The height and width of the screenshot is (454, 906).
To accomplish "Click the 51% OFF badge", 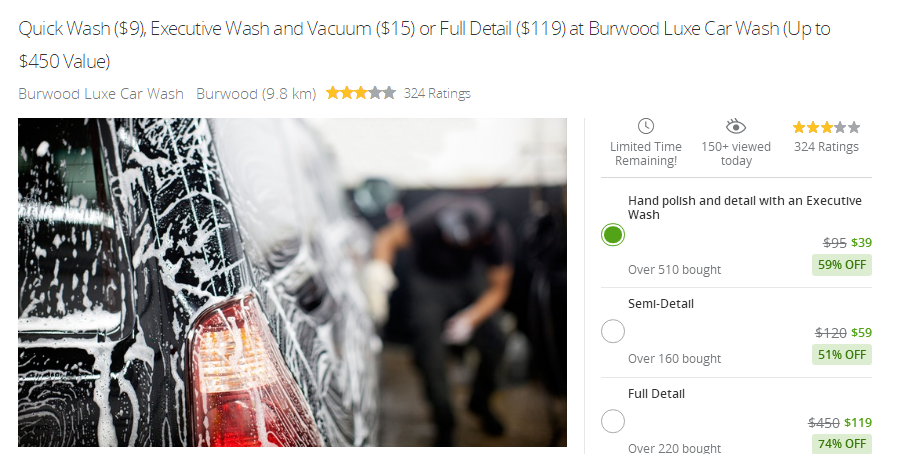I will [x=842, y=355].
